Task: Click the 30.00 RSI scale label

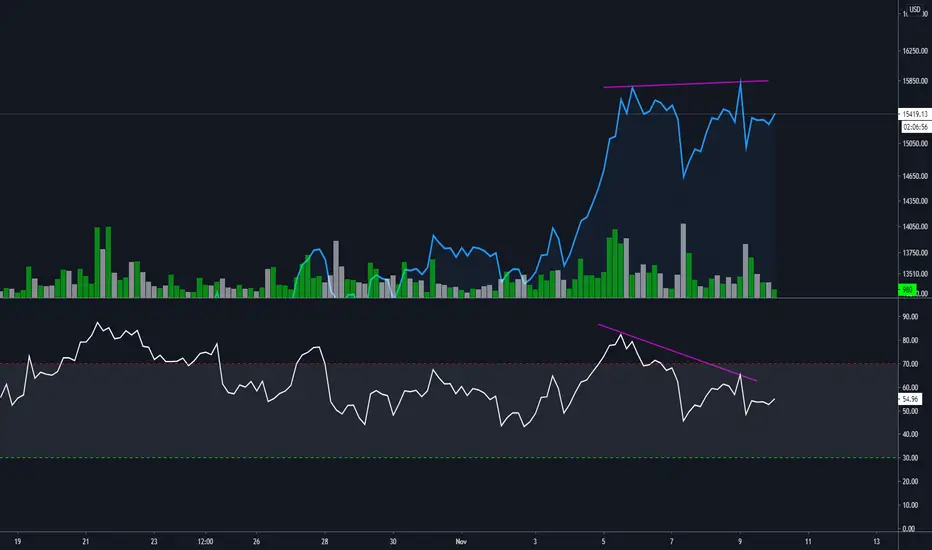Action: 910,458
